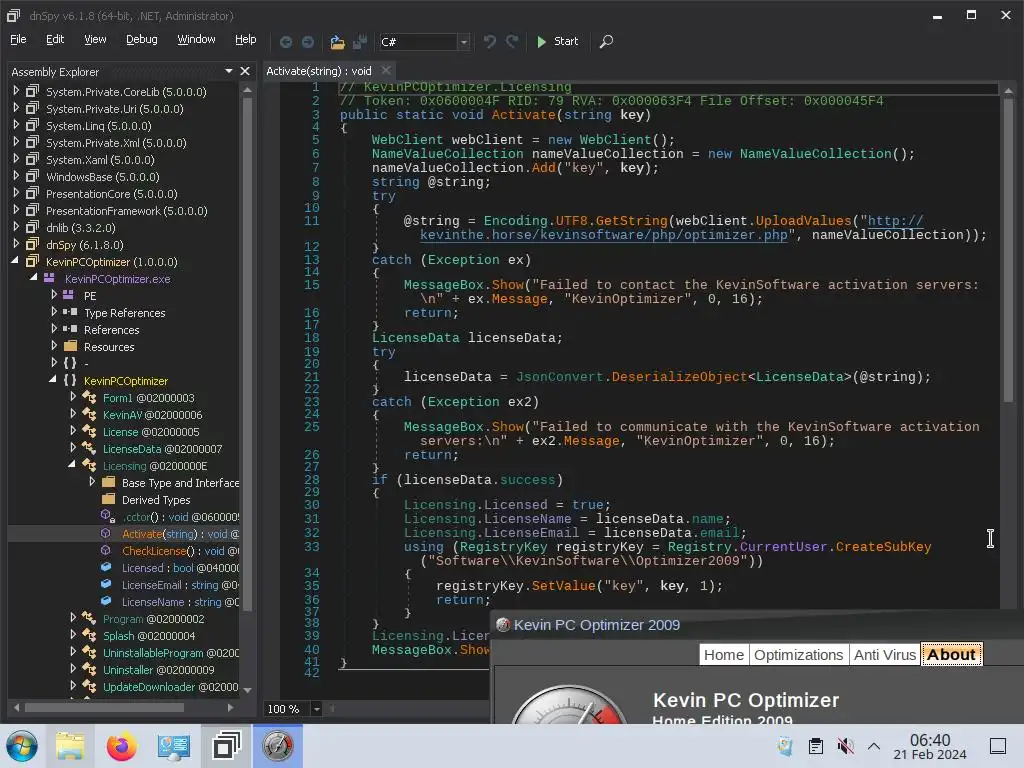The width and height of the screenshot is (1024, 768).
Task: Click the Save All toolbar icon
Action: point(360,42)
